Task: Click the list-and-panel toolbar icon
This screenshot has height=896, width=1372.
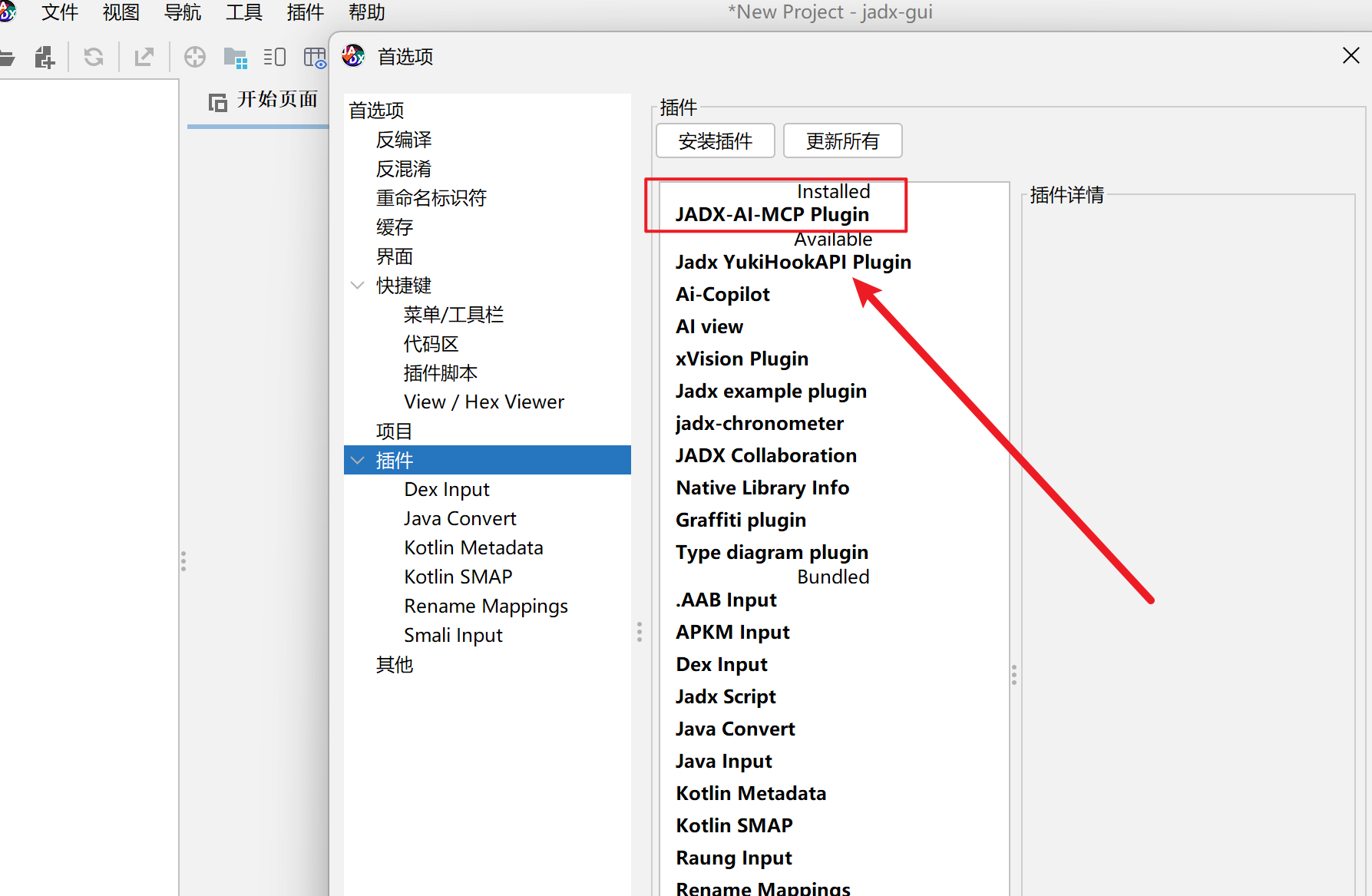Action: 274,58
